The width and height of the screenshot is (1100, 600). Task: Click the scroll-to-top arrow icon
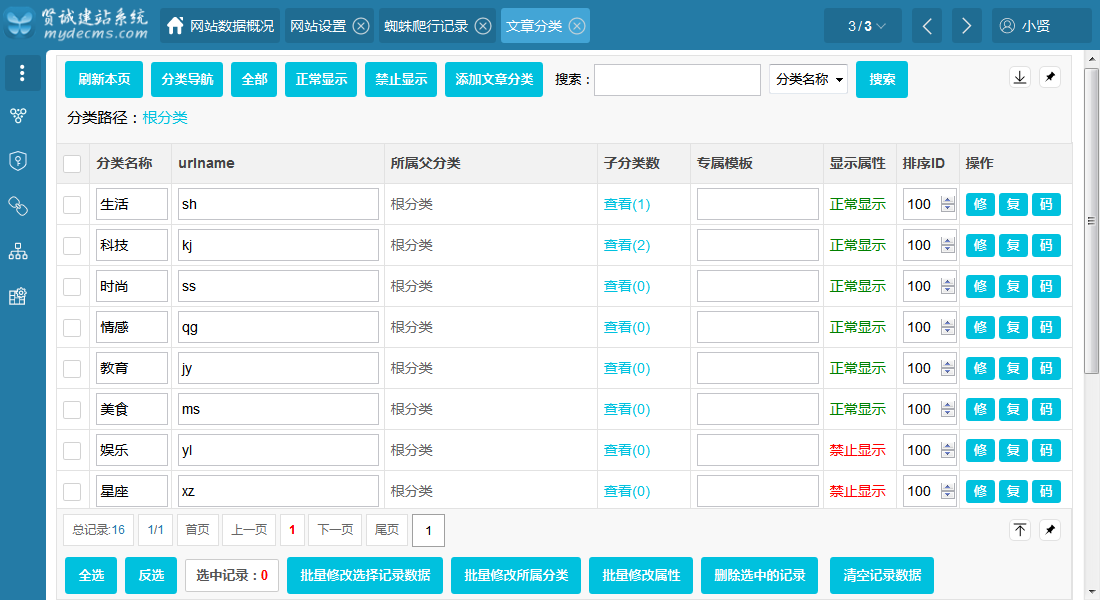pyautogui.click(x=1020, y=530)
